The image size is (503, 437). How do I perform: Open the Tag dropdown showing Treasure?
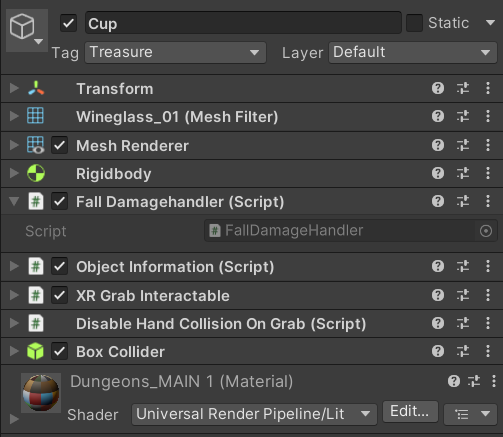point(175,52)
